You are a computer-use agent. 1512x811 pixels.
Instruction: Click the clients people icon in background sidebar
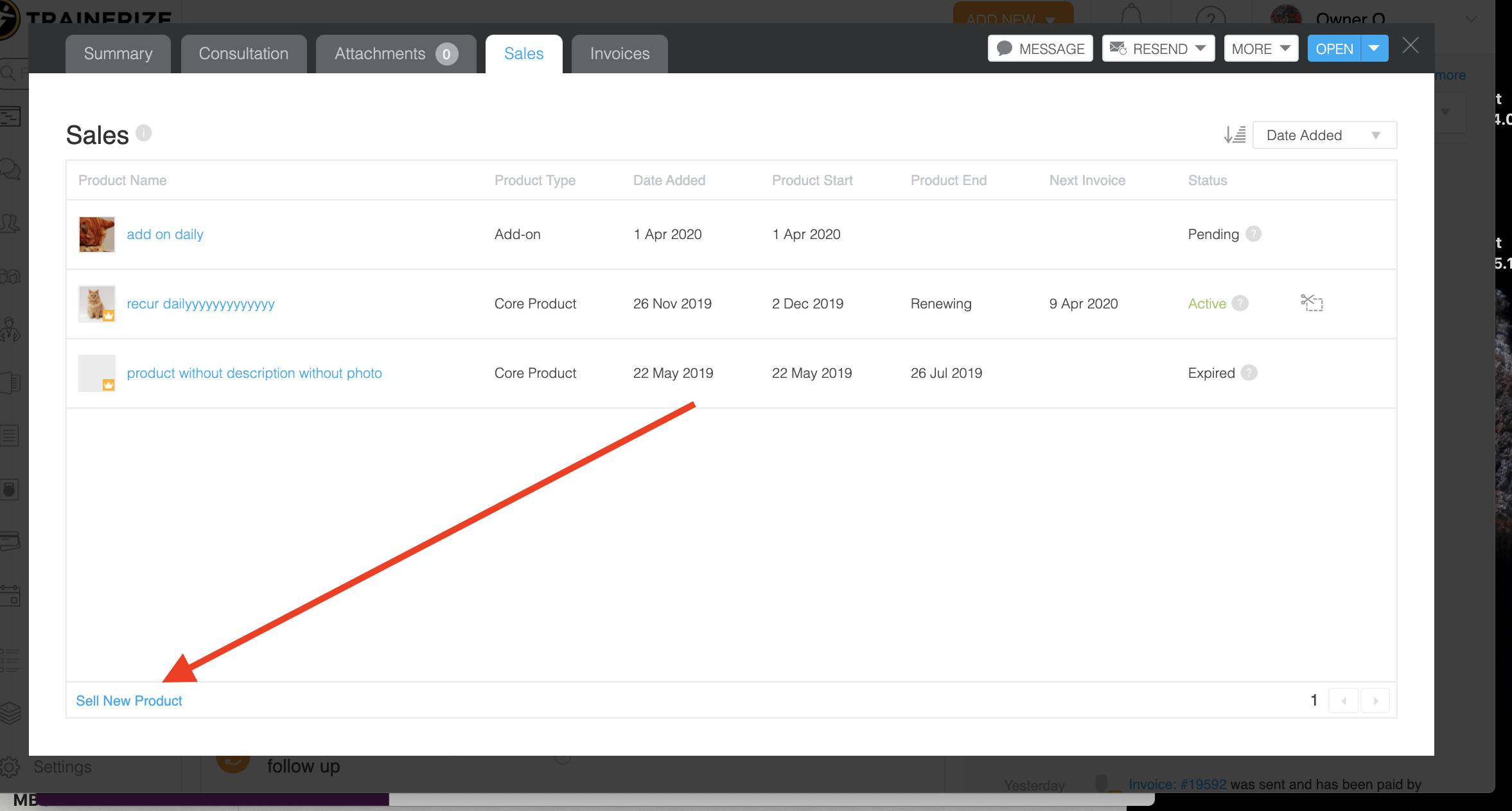(x=10, y=223)
